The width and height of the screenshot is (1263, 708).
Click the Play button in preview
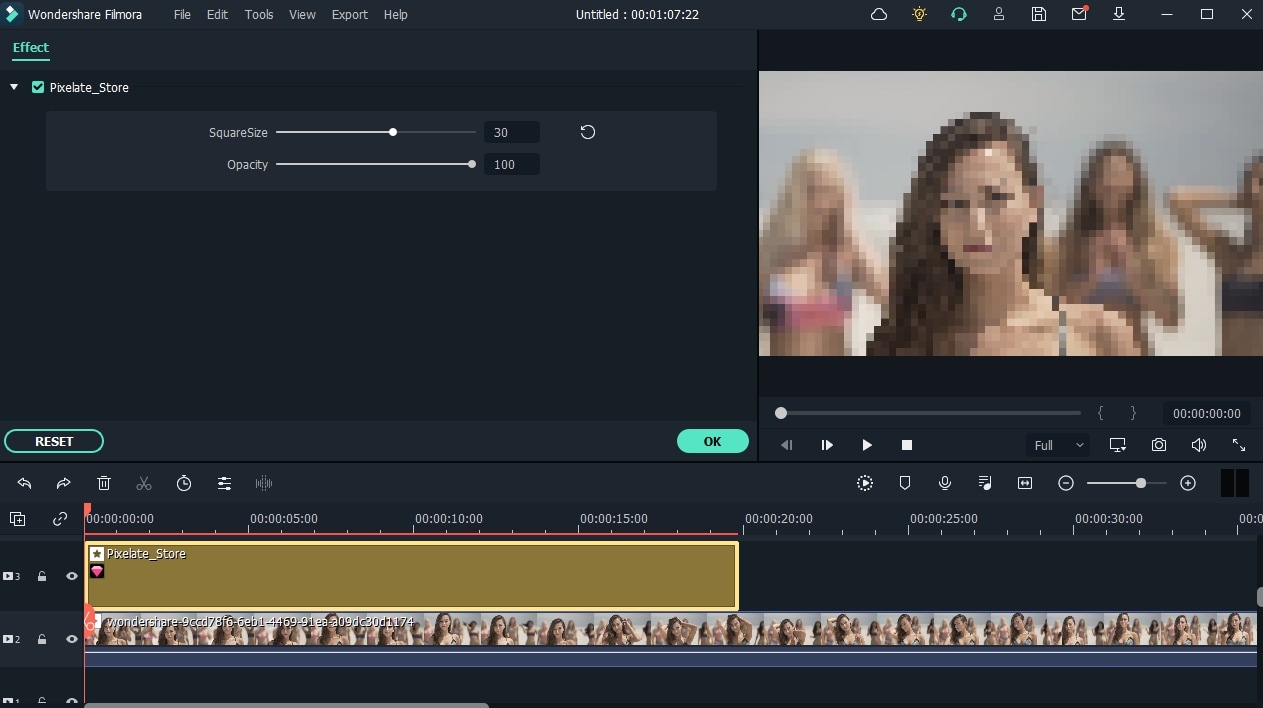[x=867, y=445]
